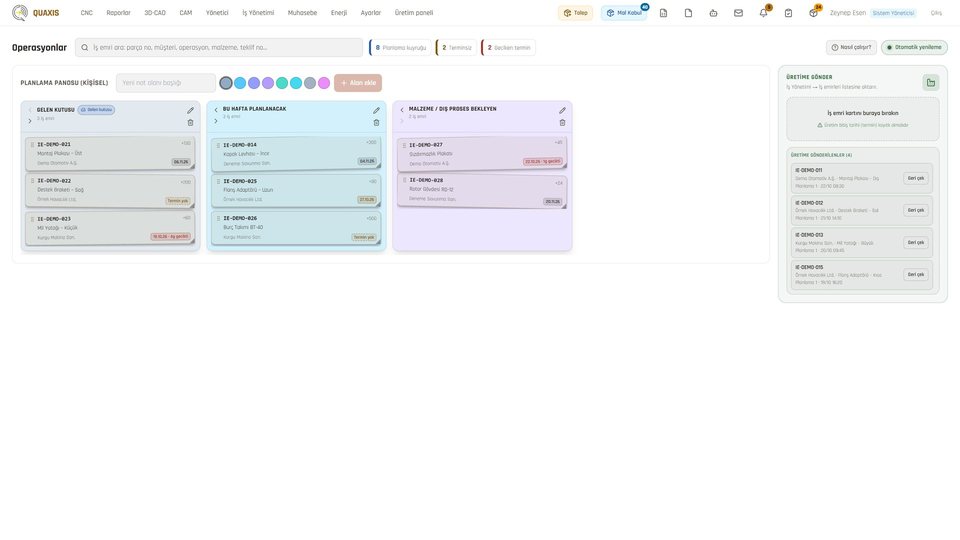Image resolution: width=960 pixels, height=540 pixels.
Task: Grab the drag handle of IE-DEMO-014
Action: click(219, 146)
